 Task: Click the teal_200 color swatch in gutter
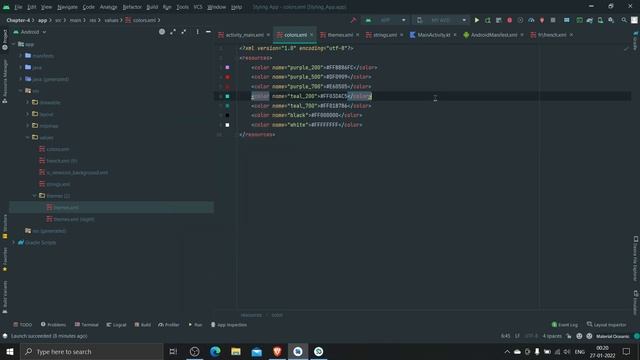(227, 96)
